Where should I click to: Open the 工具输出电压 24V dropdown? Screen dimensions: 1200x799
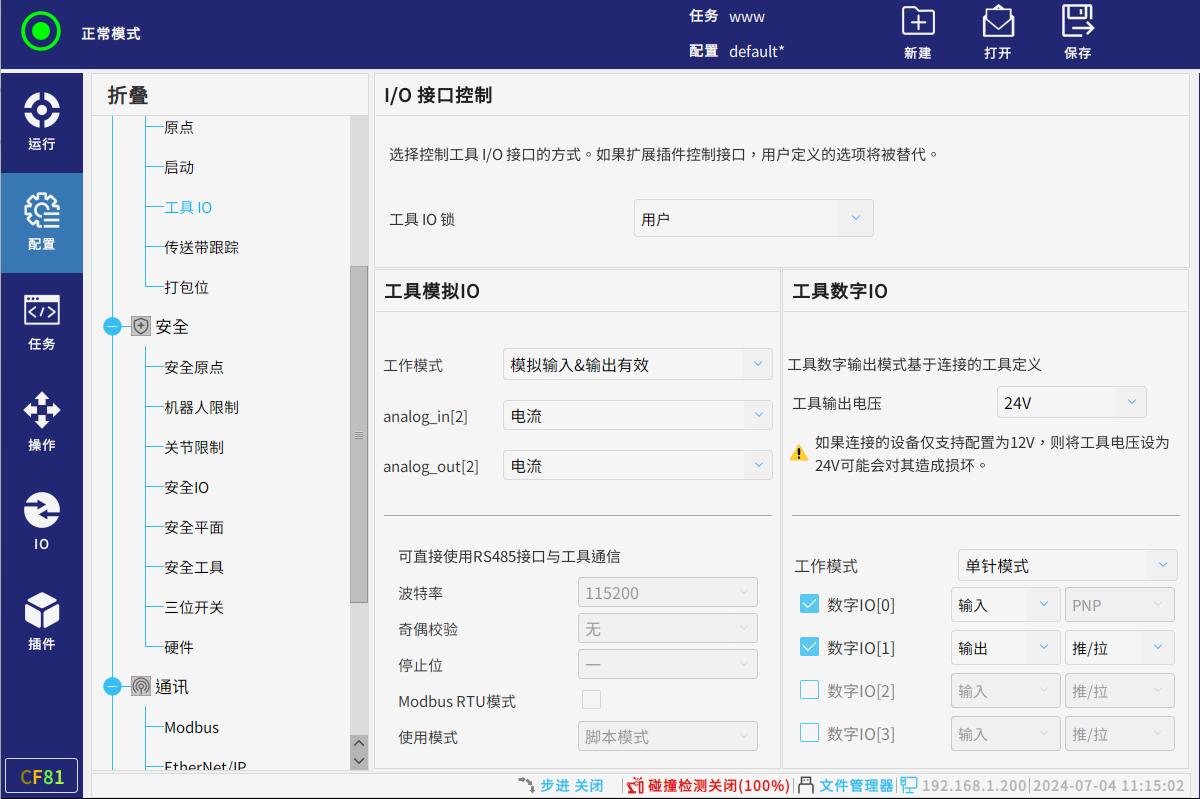click(1071, 403)
